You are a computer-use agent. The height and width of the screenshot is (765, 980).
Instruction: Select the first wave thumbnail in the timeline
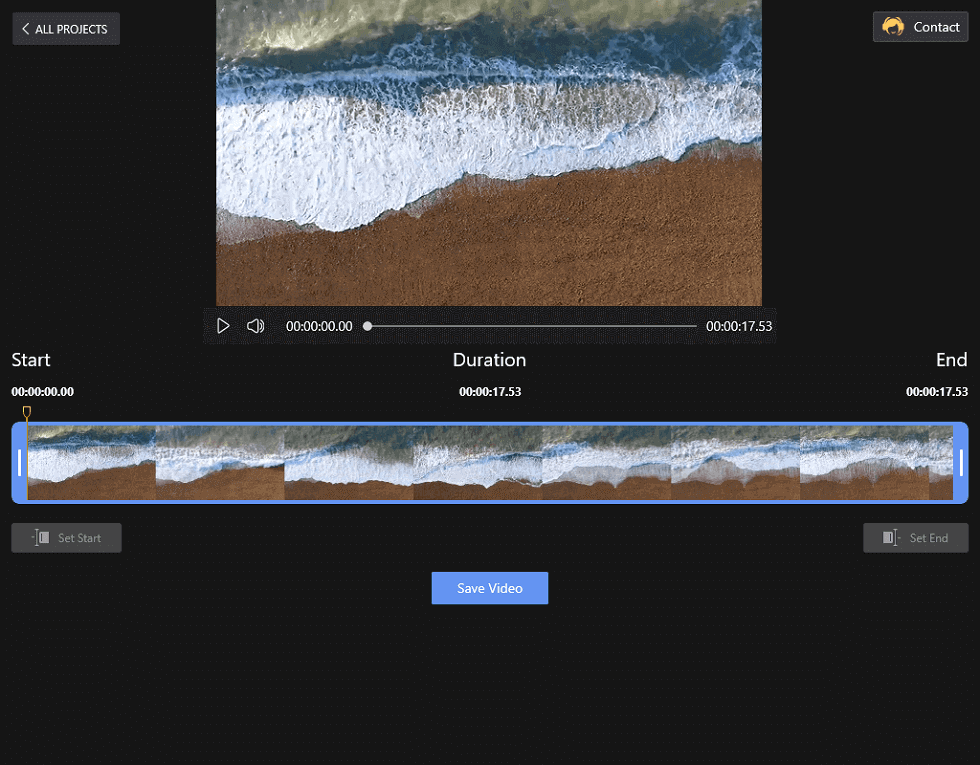[91, 462]
